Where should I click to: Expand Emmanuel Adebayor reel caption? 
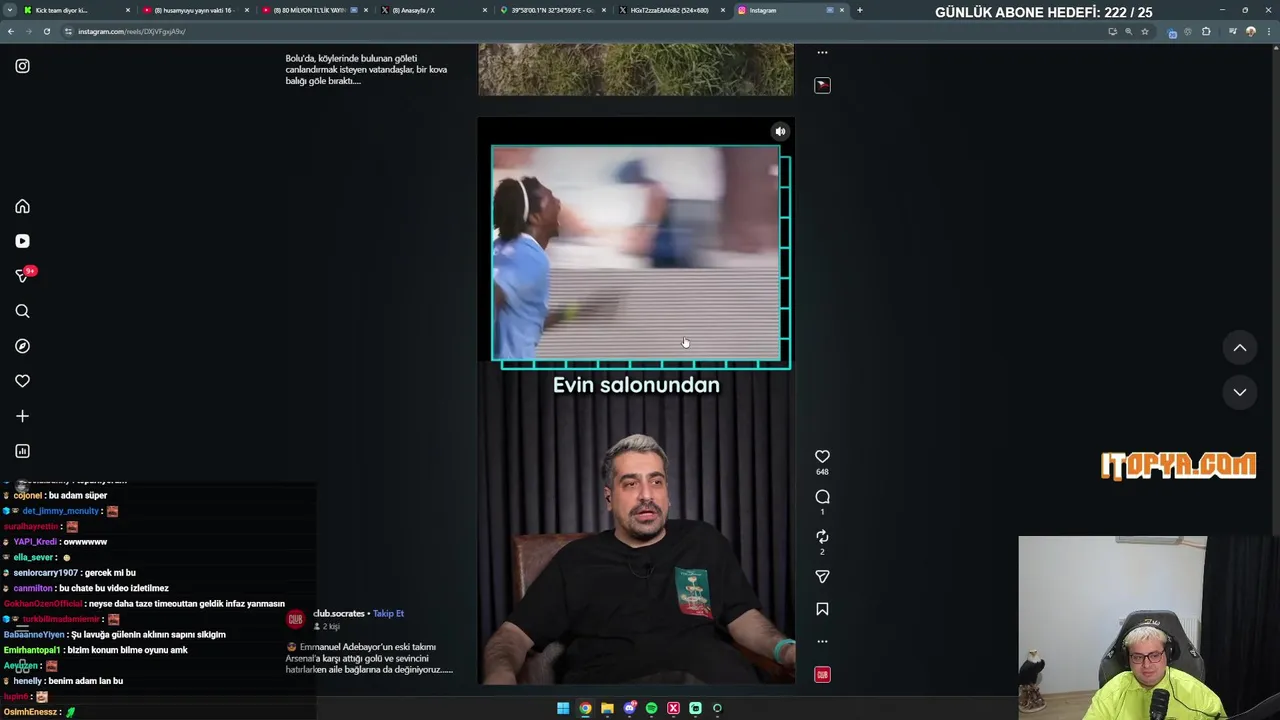coord(369,659)
